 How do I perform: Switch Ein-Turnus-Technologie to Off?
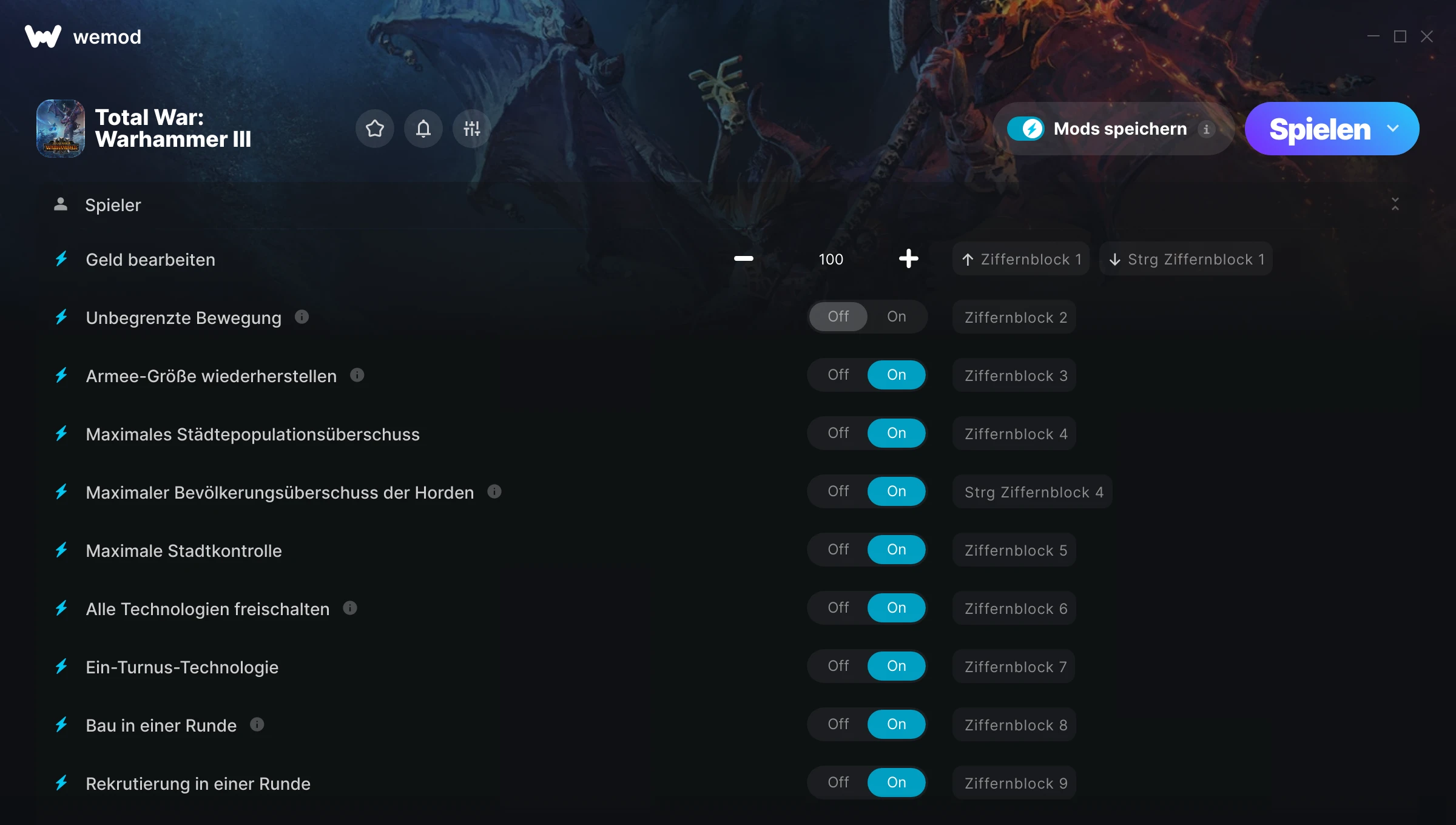click(838, 666)
